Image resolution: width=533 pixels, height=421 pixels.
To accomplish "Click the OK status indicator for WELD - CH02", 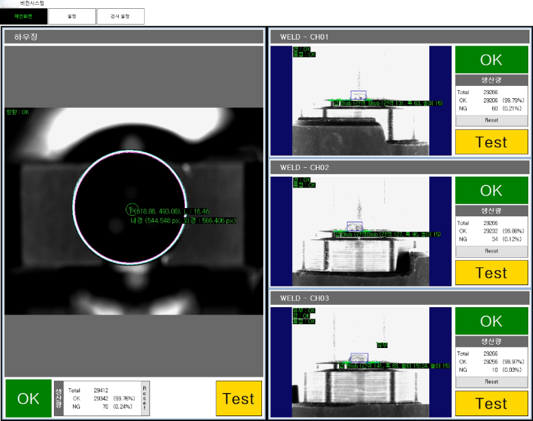I will 491,191.
